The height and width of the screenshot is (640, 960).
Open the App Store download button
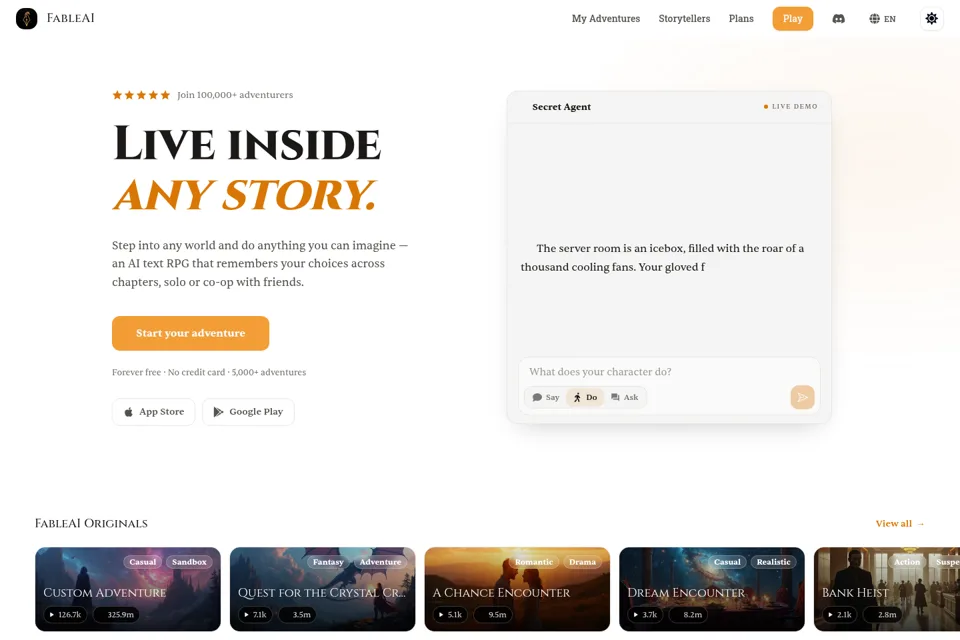154,412
